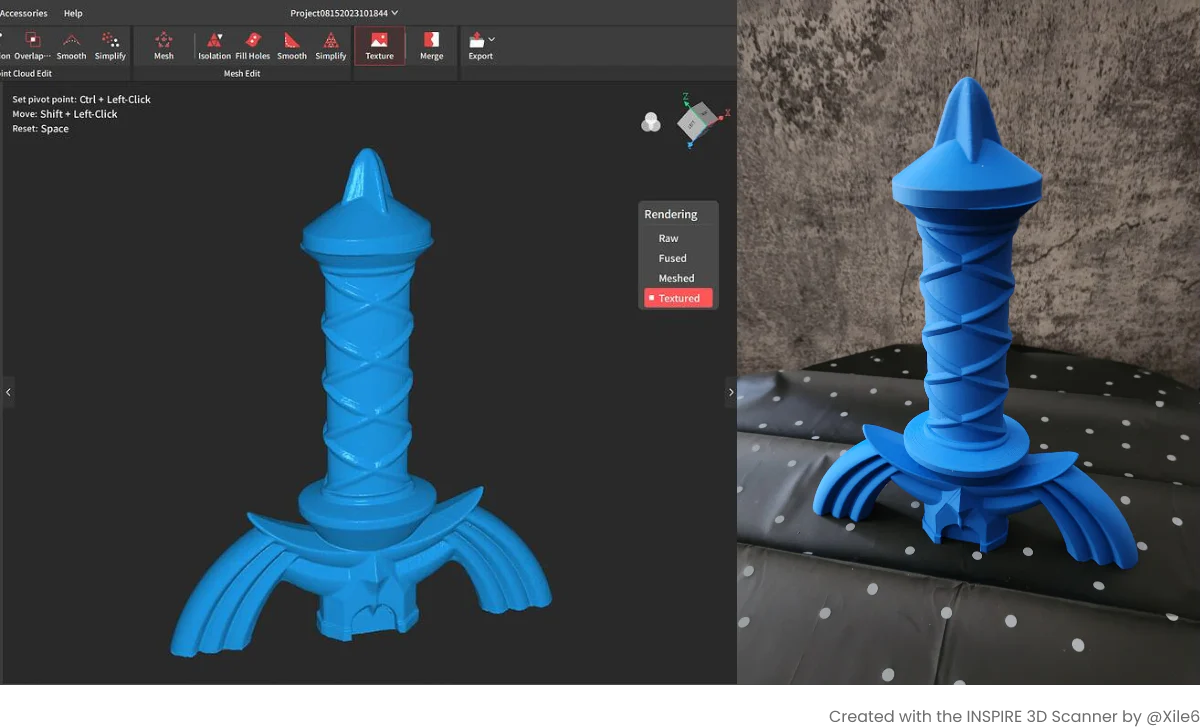Click the Merge tool icon
This screenshot has width=1201, height=728.
431,45
